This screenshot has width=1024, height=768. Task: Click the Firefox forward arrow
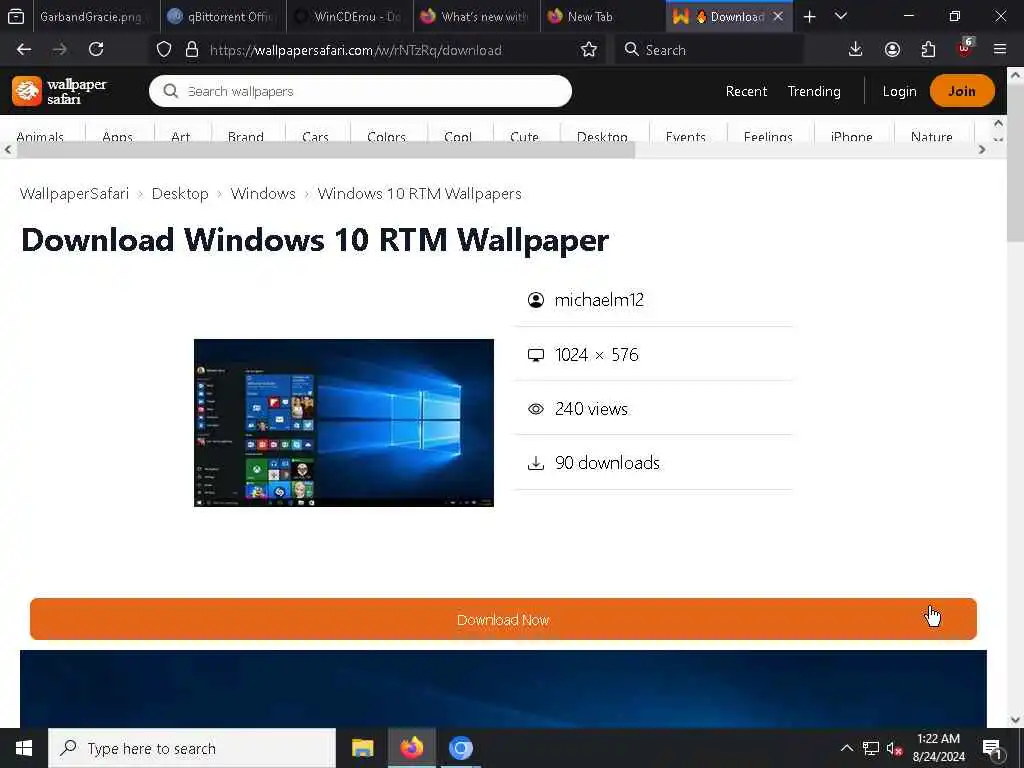pos(59,50)
